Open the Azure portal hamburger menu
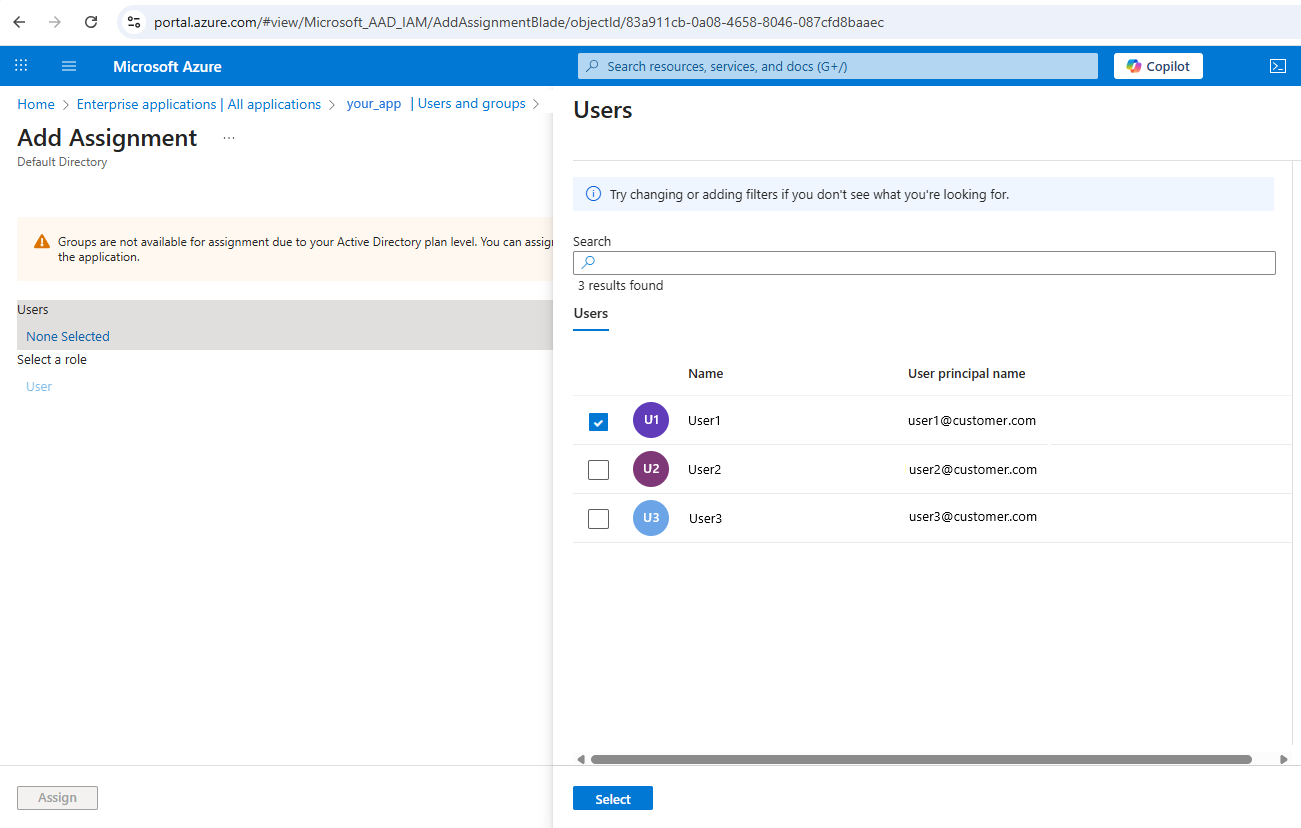 (69, 66)
